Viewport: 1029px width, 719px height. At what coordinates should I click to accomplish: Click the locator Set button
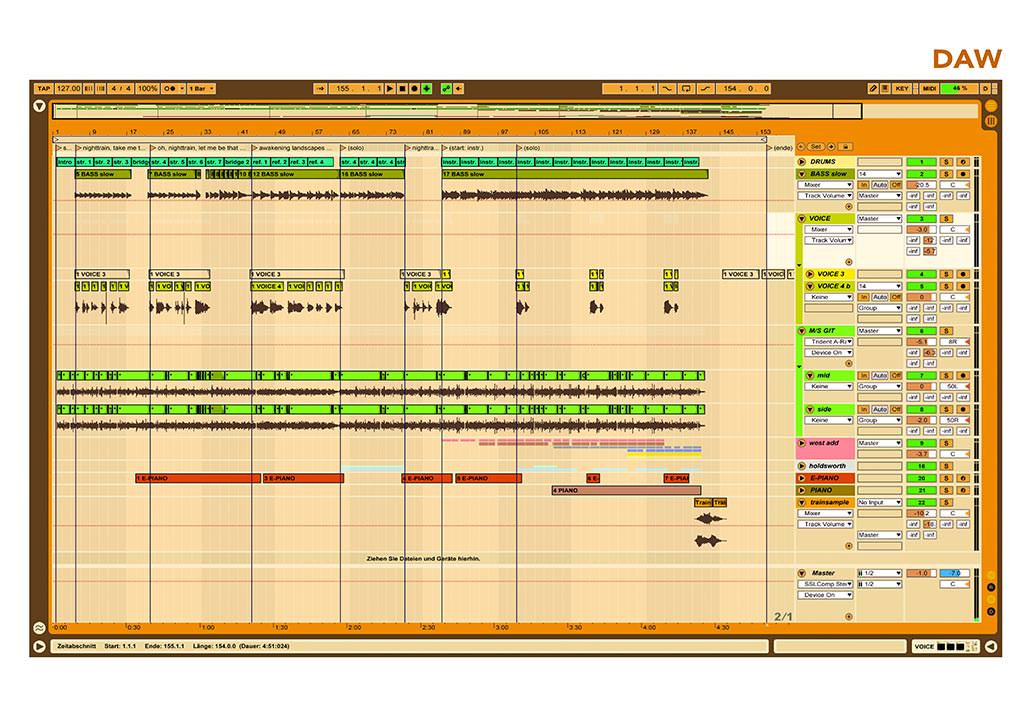click(x=815, y=147)
